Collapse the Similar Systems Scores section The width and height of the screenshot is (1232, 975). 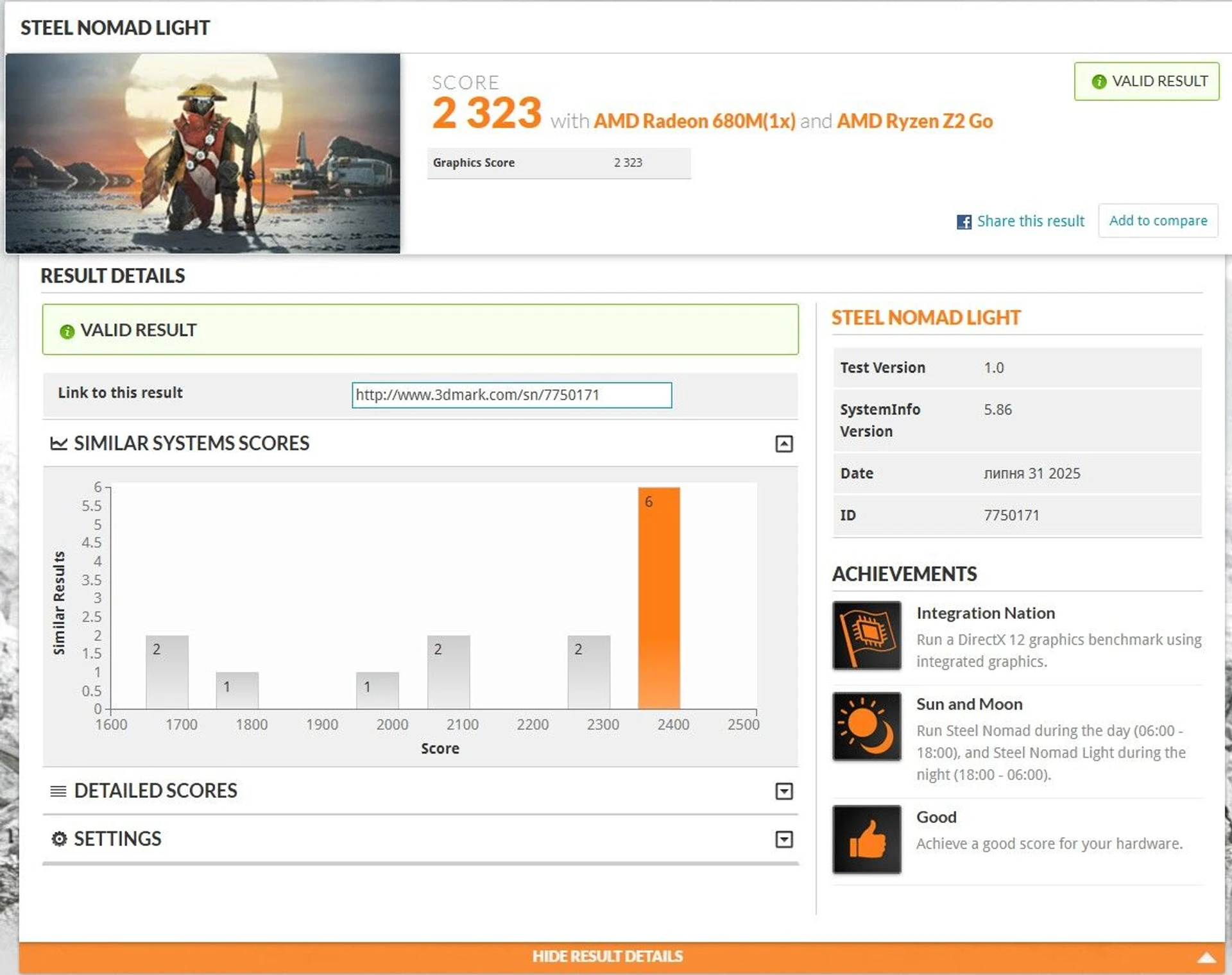[x=784, y=444]
